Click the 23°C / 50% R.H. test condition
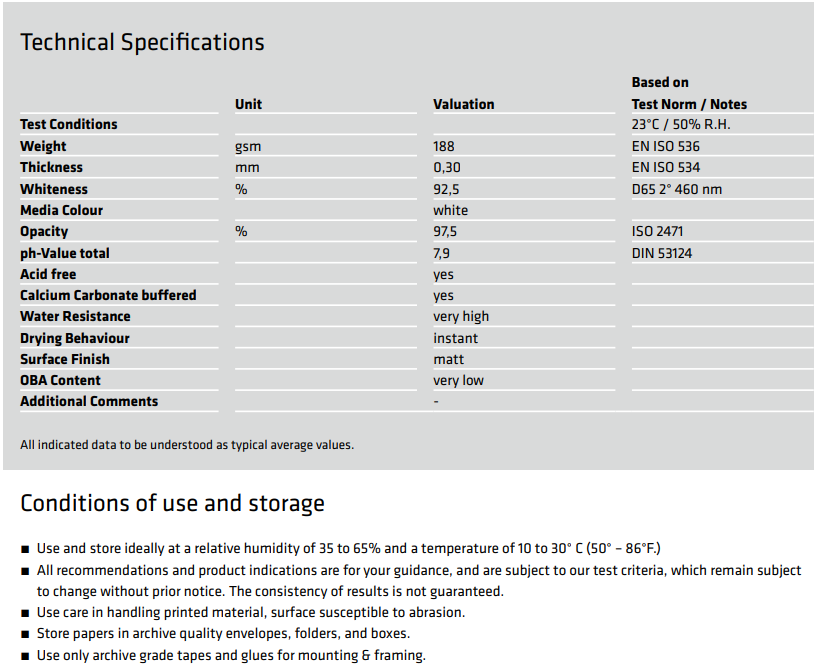 click(681, 125)
